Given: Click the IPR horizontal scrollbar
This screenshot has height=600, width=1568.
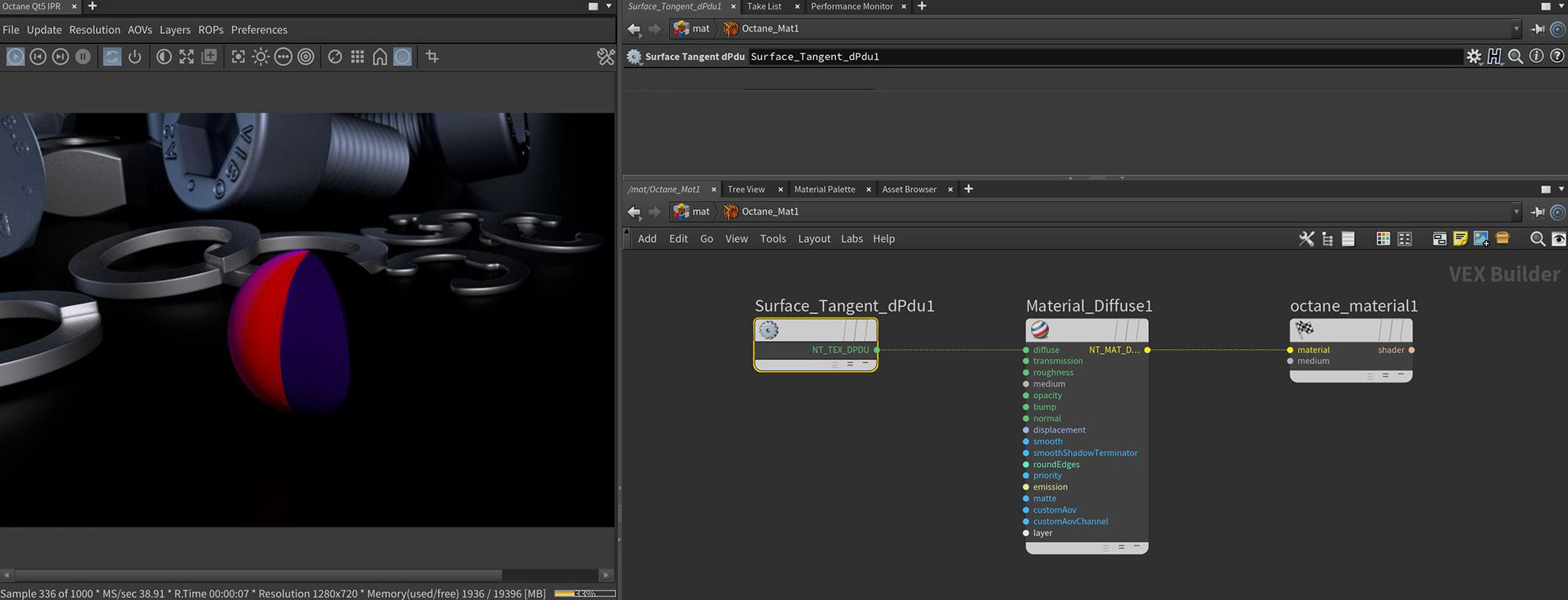Looking at the screenshot, I should coord(258,575).
